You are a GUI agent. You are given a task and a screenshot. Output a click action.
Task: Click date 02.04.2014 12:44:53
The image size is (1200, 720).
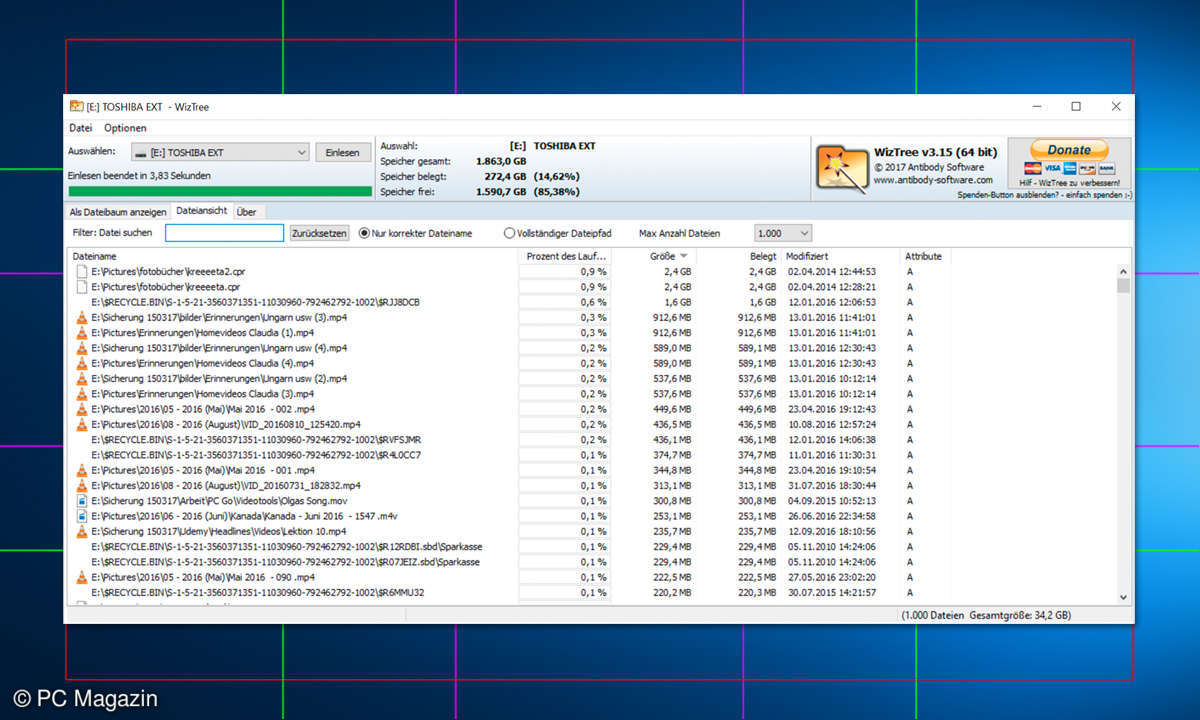(831, 271)
